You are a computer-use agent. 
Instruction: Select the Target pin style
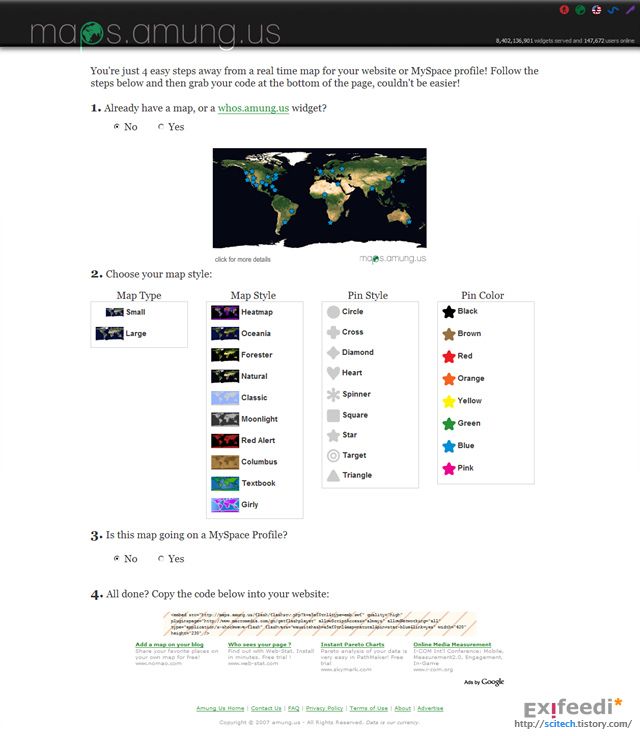coord(347,455)
